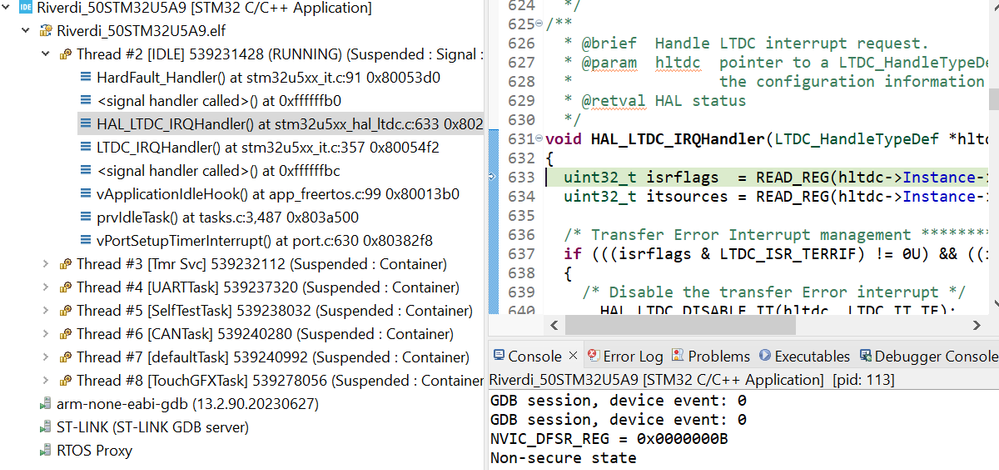999x470 pixels.
Task: Click the editor horizontal scrollbar thumb
Action: pos(680,325)
